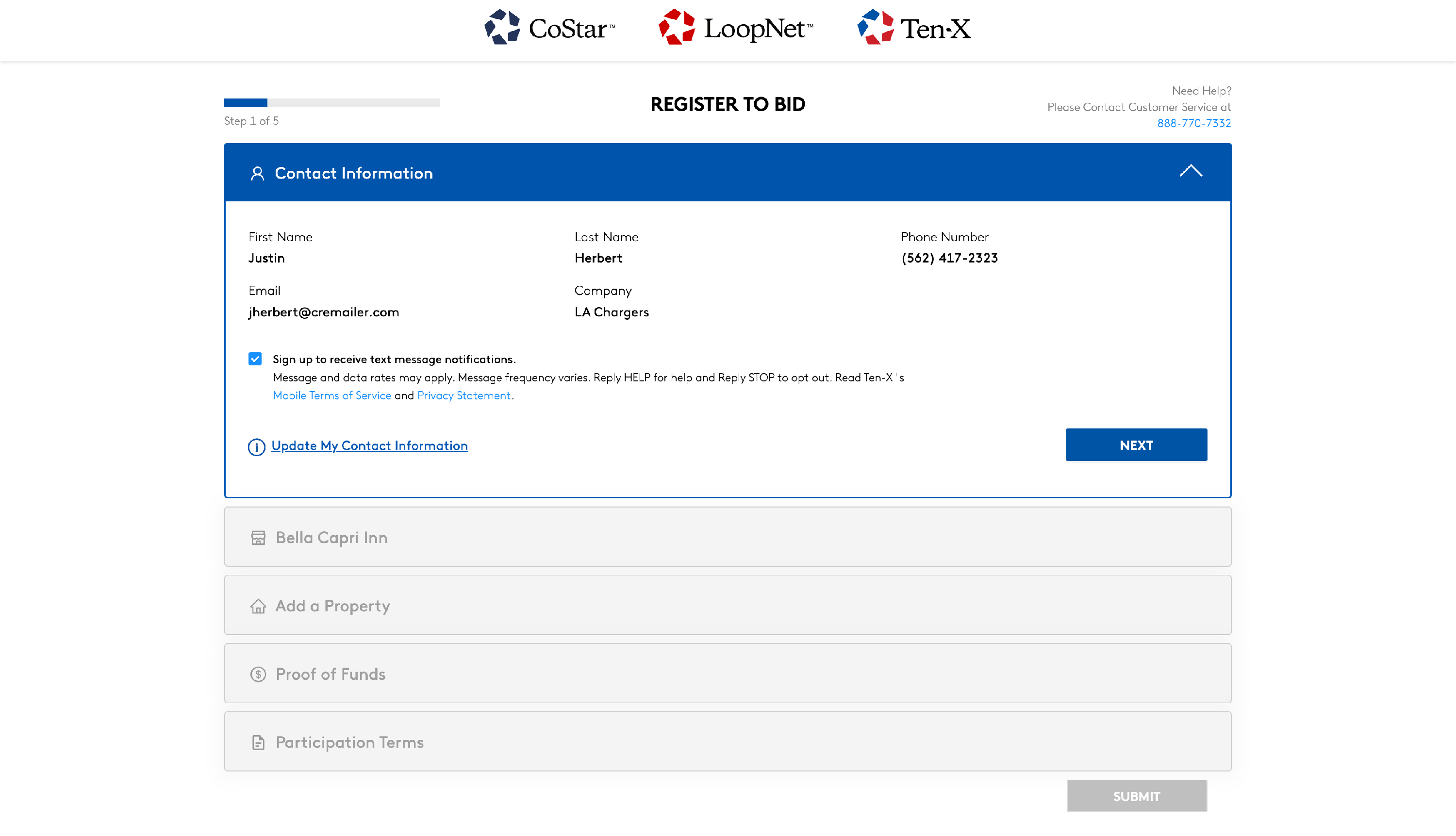
Task: Open the Mobile Terms of Service link
Action: (x=331, y=395)
